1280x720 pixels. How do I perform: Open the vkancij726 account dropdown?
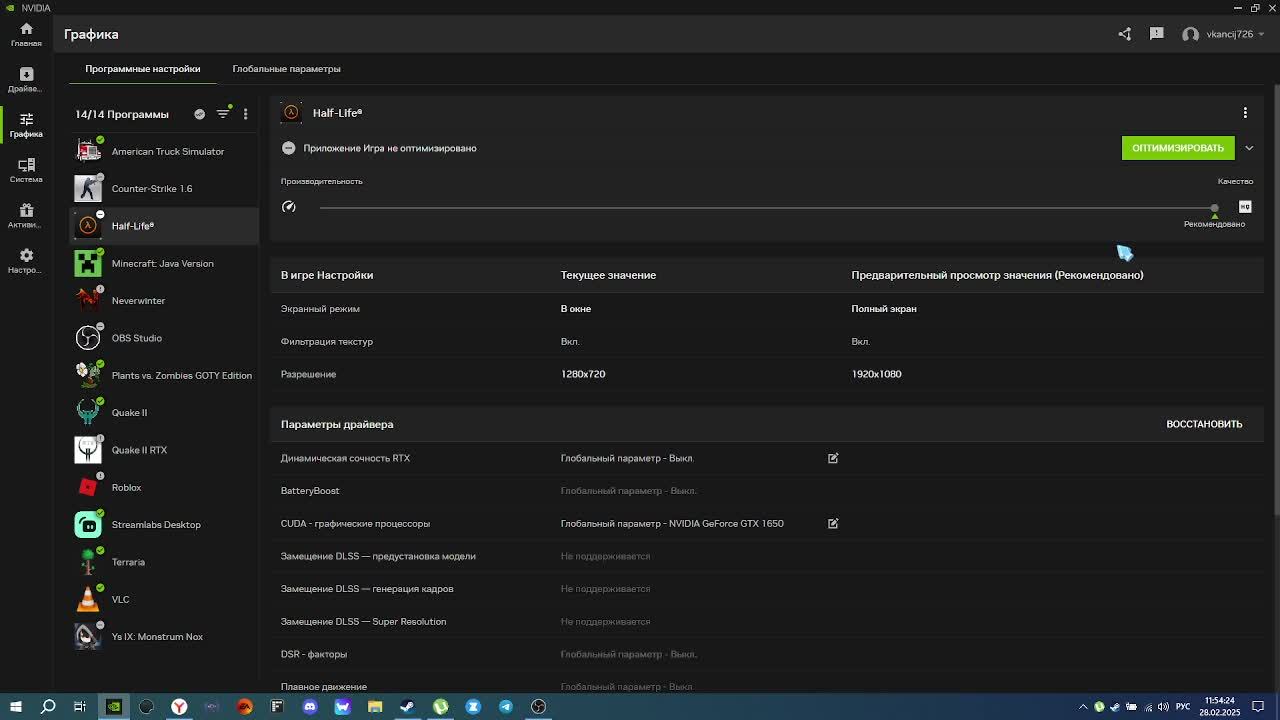tap(1224, 34)
